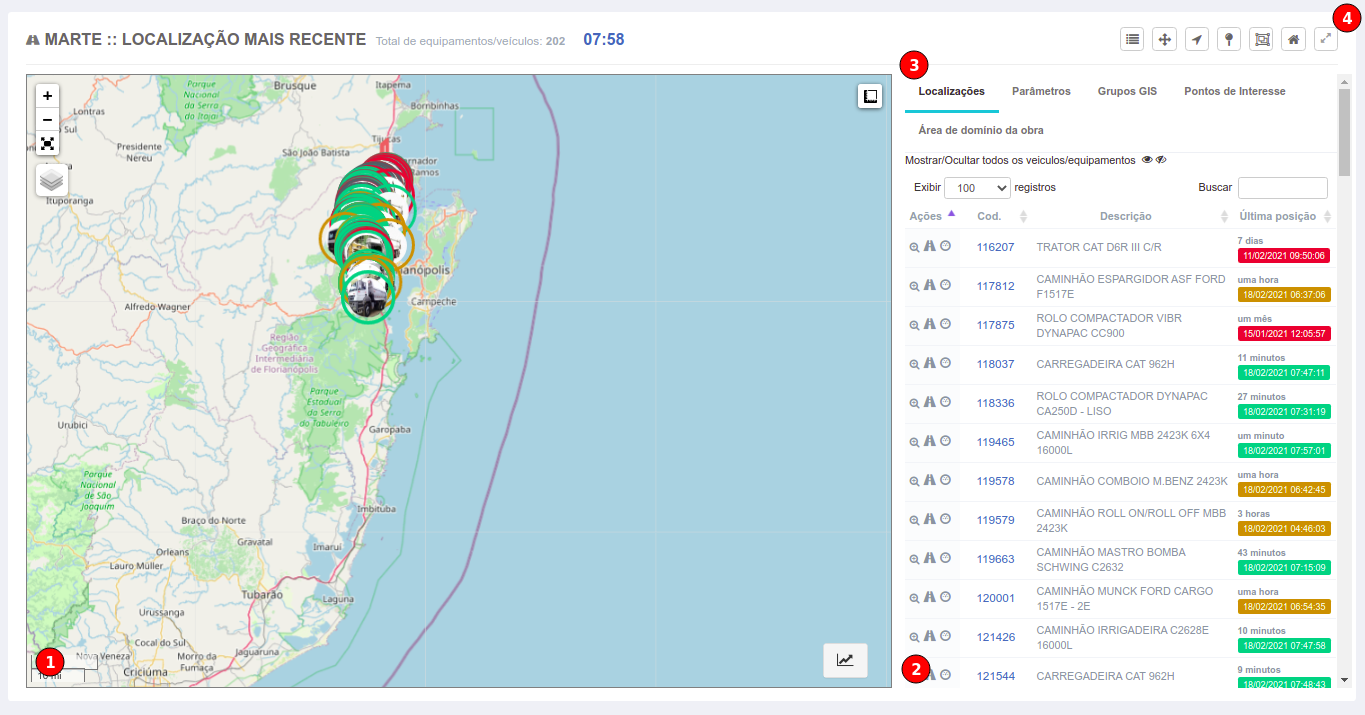Click the Buscar search field
The image size is (1365, 715).
(1282, 188)
